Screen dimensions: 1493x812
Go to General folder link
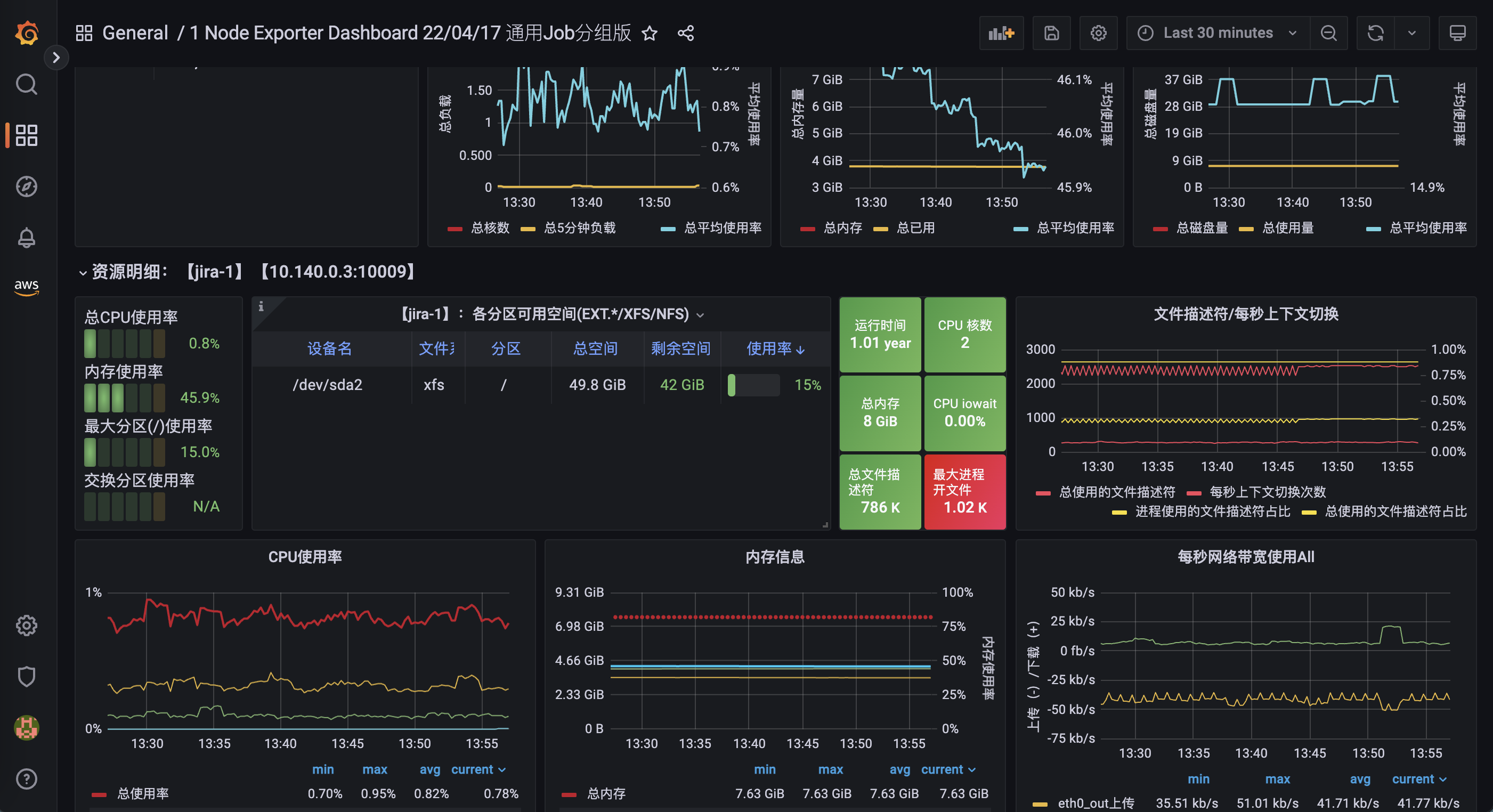click(135, 33)
